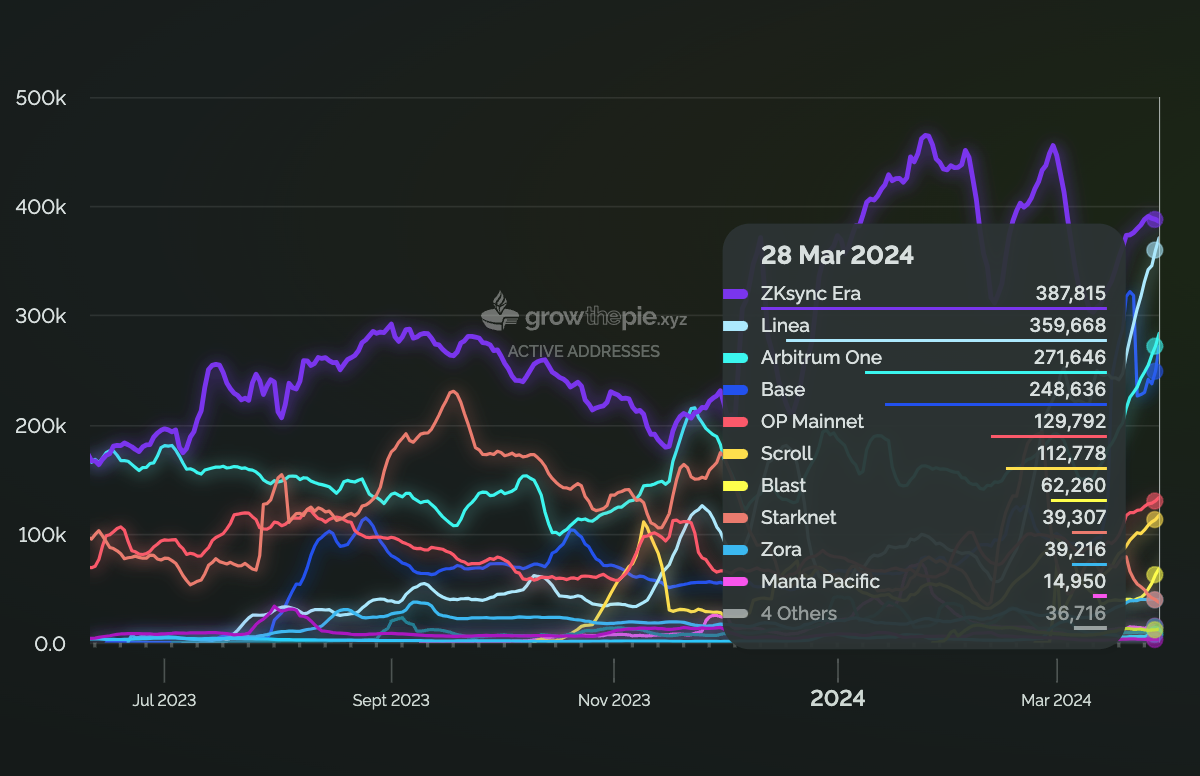The image size is (1200, 776).
Task: Click the value 271,646
Action: click(1070, 358)
